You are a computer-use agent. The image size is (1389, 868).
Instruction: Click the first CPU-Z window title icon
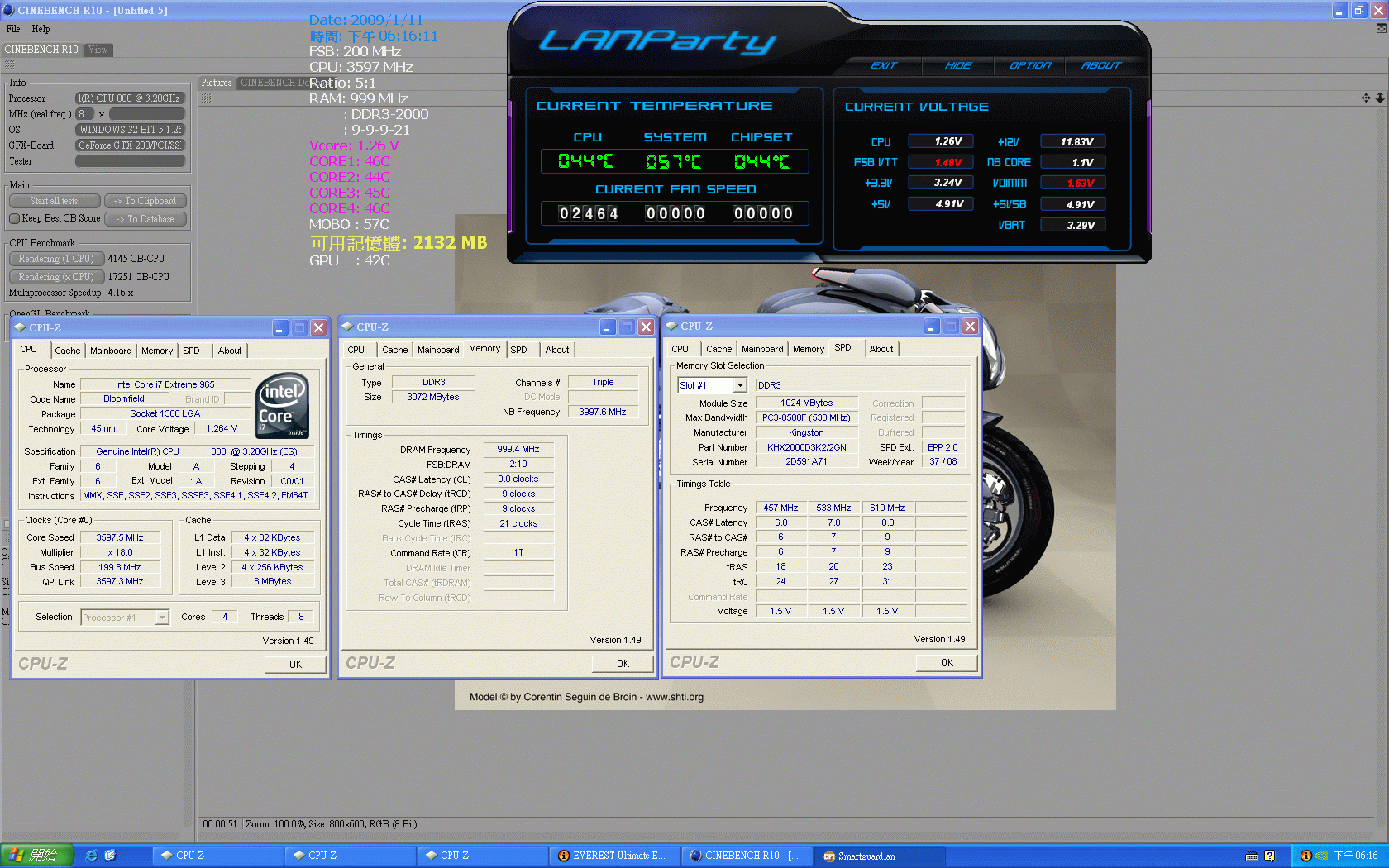point(21,327)
